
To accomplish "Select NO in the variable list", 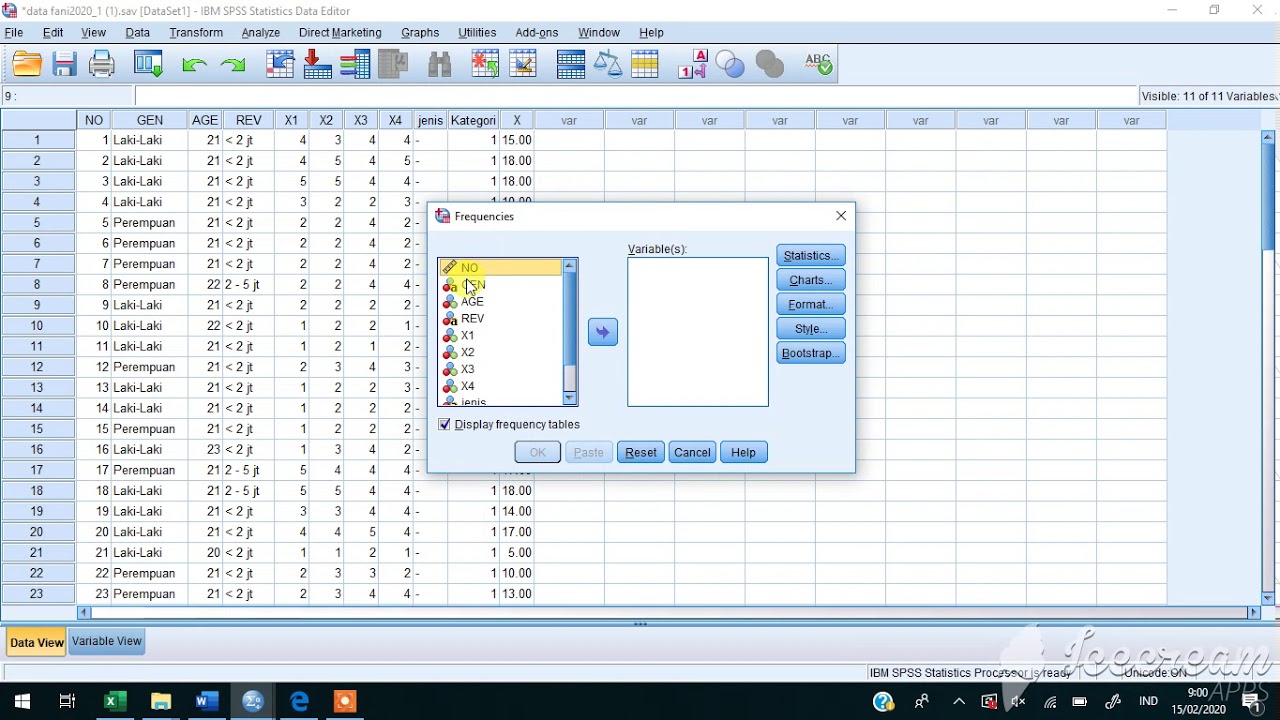I will [500, 268].
